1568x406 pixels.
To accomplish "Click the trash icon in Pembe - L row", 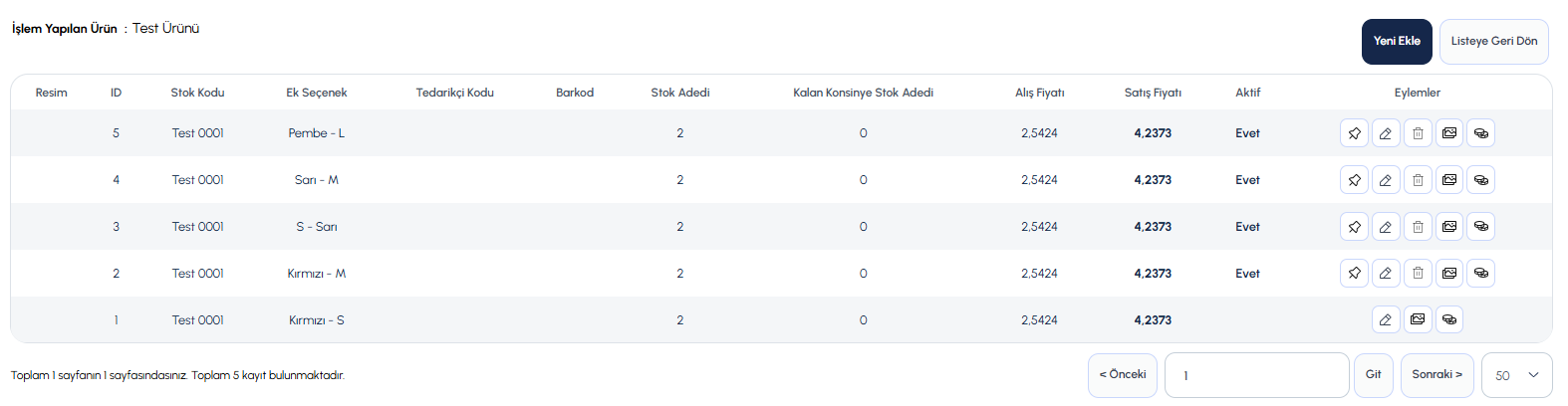I will tap(1418, 133).
